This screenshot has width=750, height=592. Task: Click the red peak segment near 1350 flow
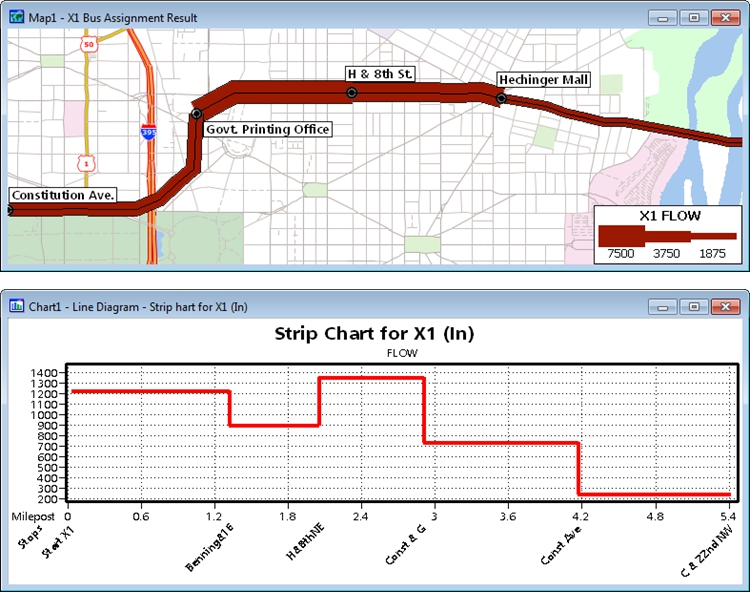[x=372, y=378]
